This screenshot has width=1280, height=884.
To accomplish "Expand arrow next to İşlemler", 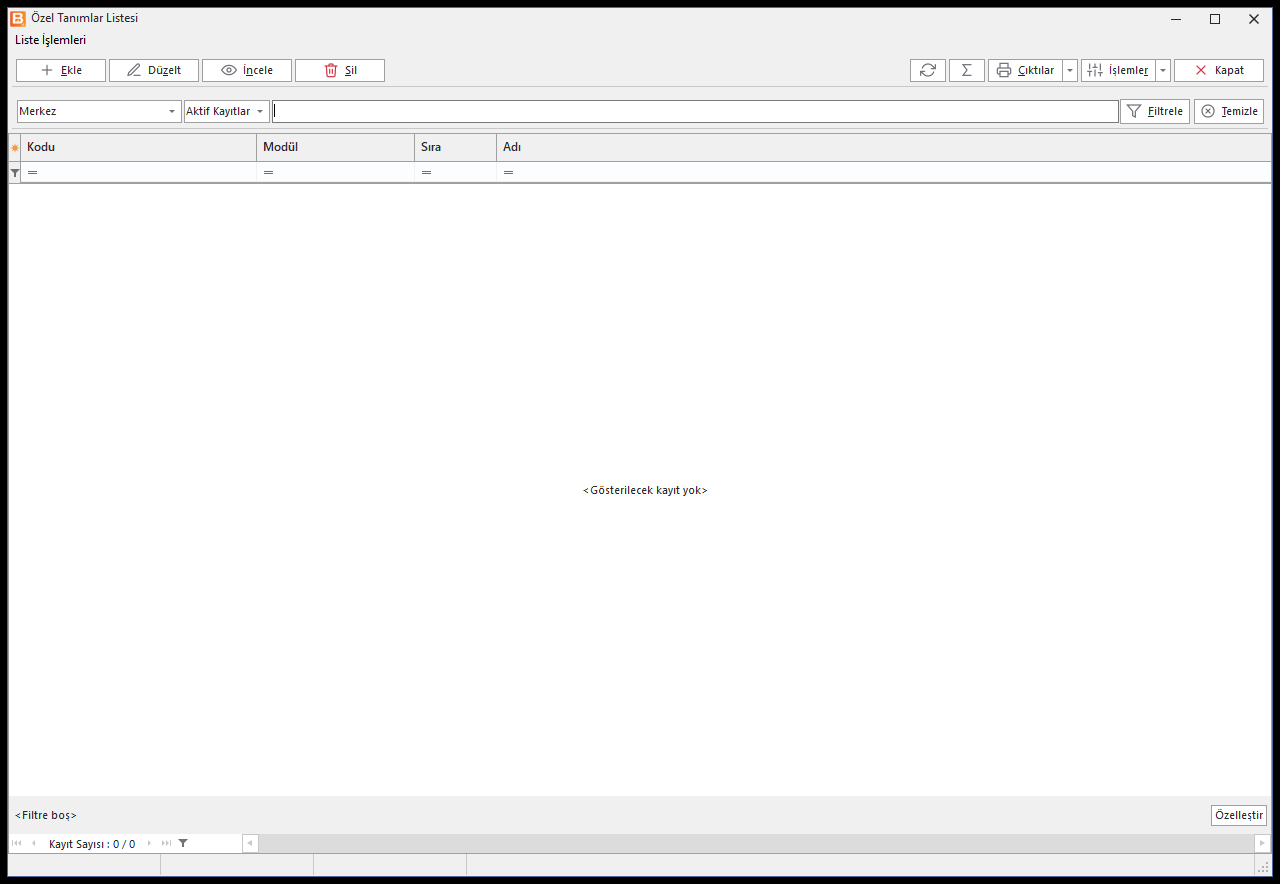I will tap(1163, 70).
